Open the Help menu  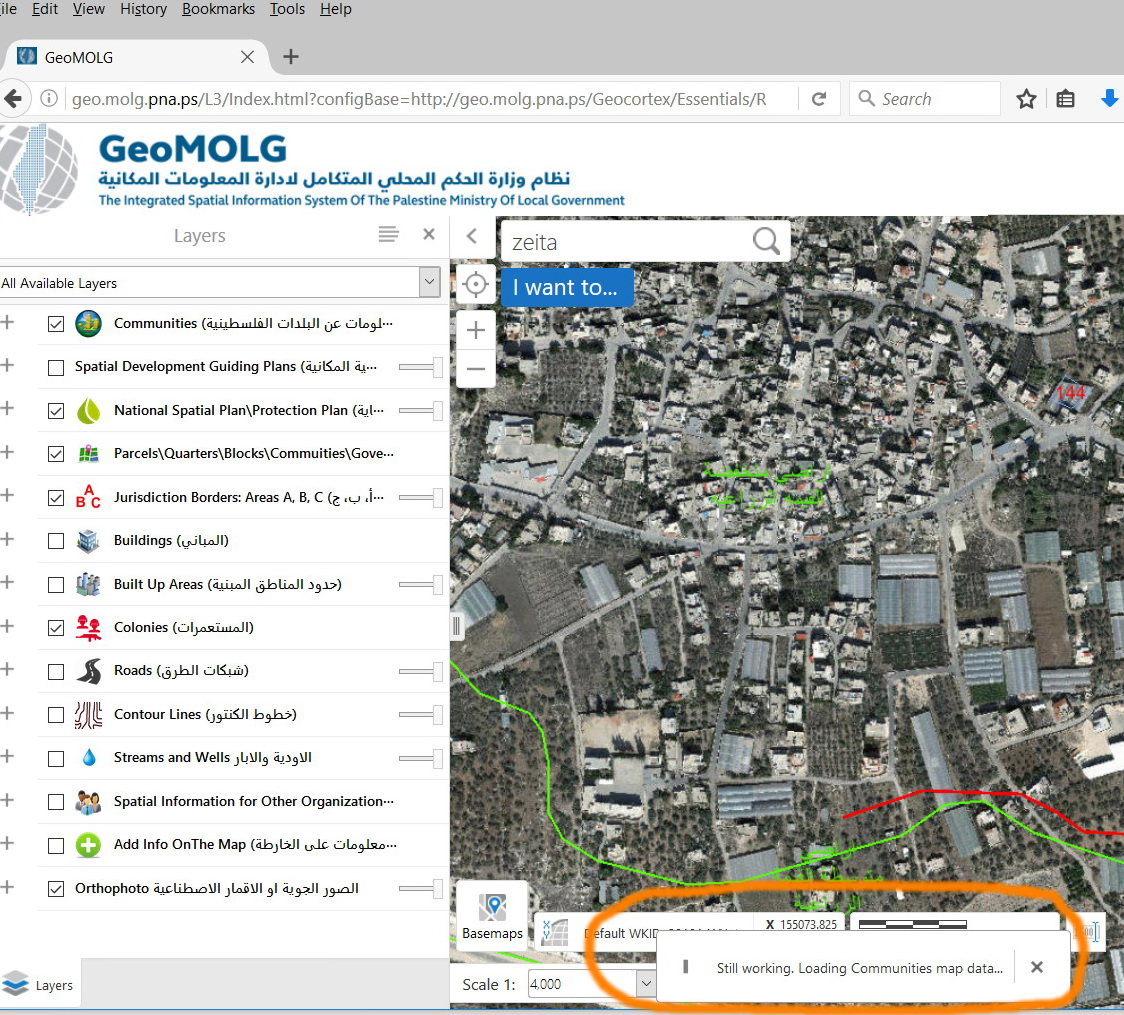tap(335, 9)
